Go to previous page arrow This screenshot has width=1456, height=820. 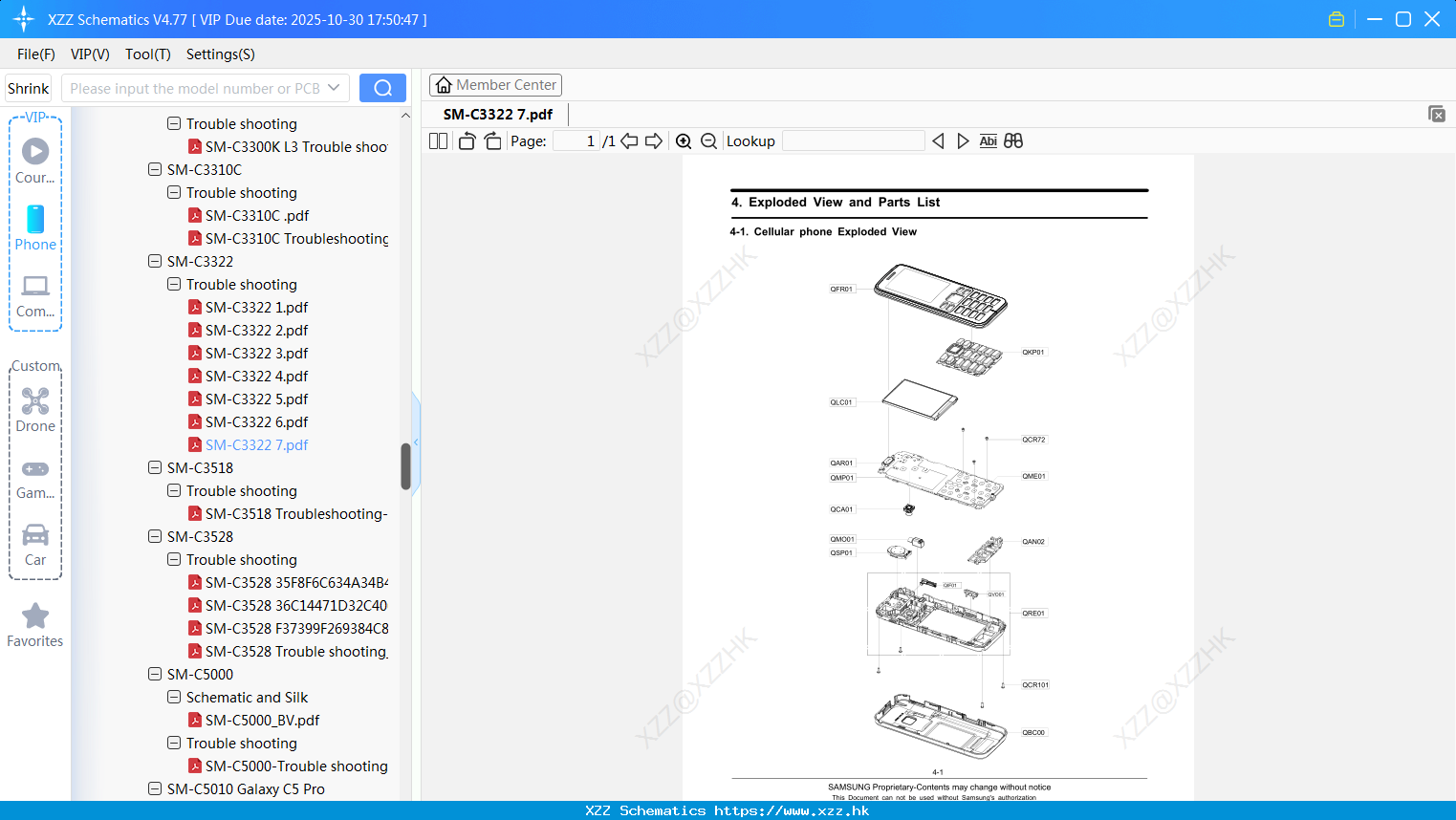[629, 140]
